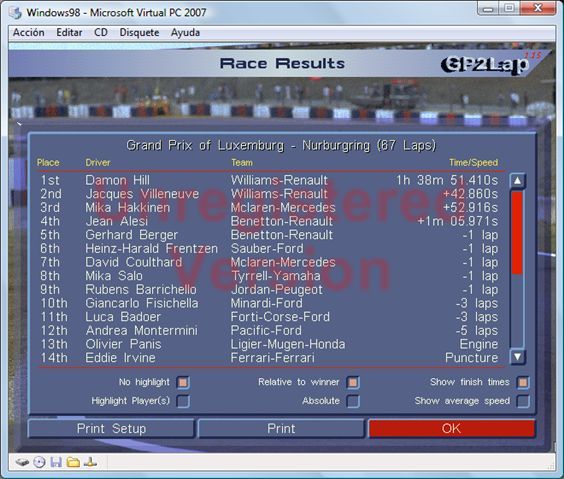Screen dimensions: 564x479
Task: Click the results list scroll up arrow
Action: 517,181
